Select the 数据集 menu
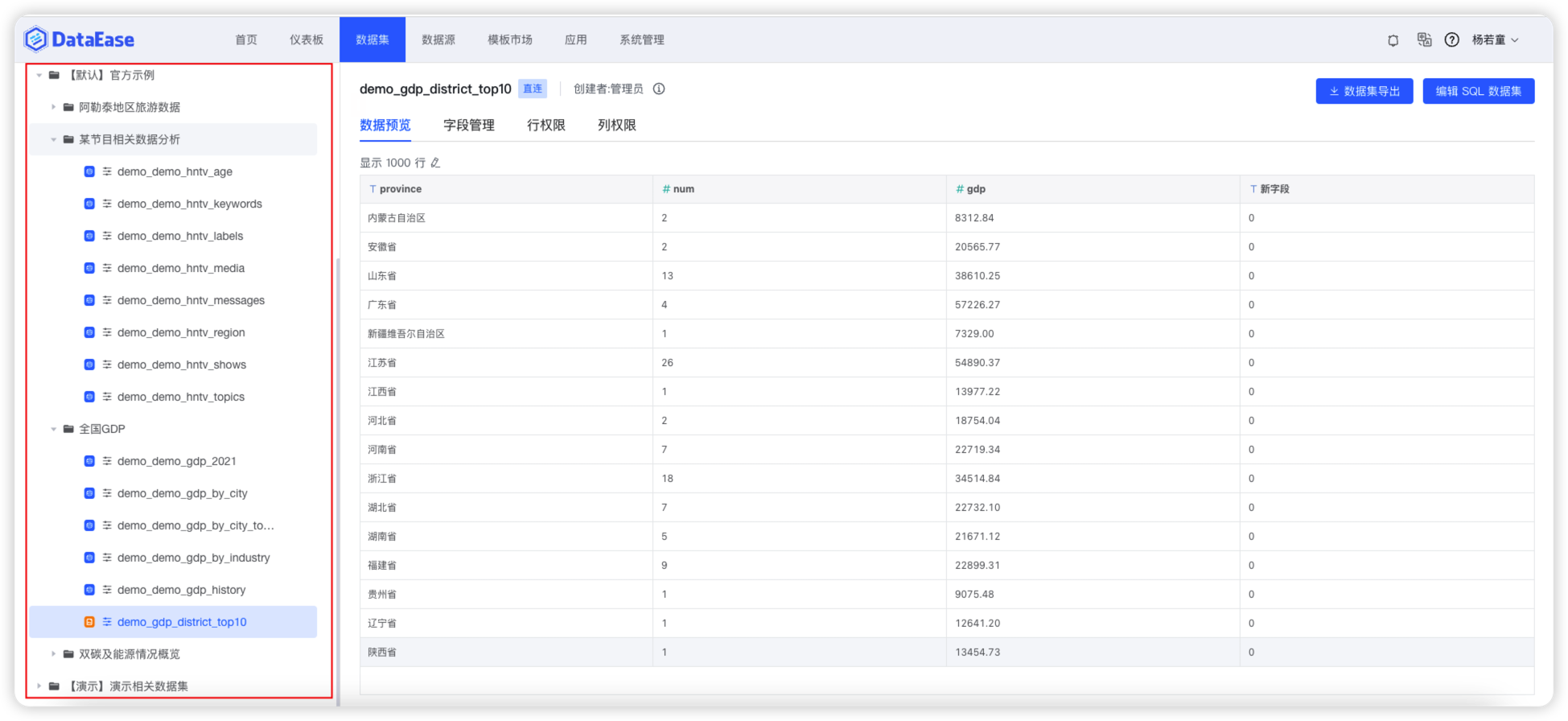This screenshot has width=1568, height=721. (372, 39)
